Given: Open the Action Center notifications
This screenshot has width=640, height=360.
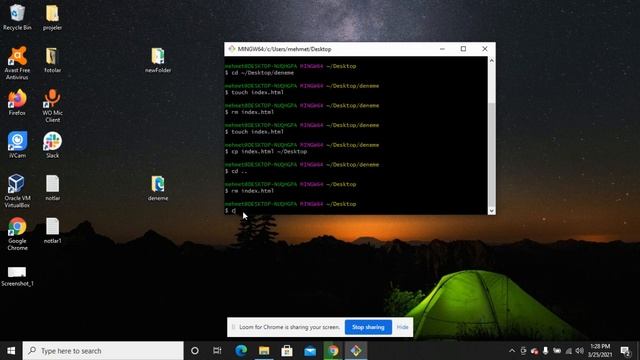Looking at the screenshot, I should tap(625, 351).
